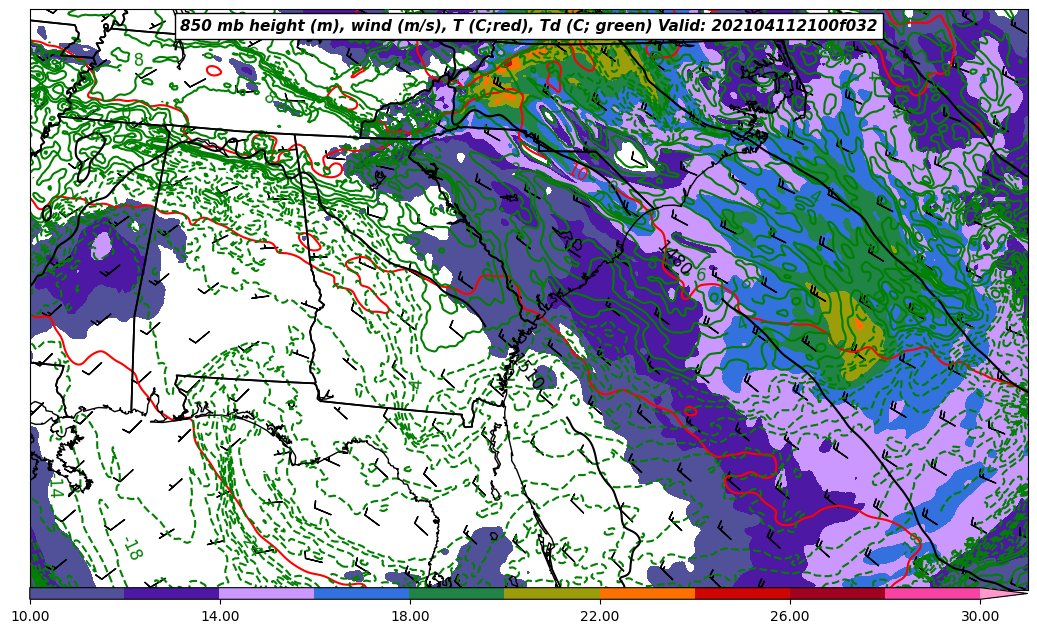Screen dimensions: 1037x633
Task: Select the green 18–20 colorbar segment
Action: pyautogui.click(x=457, y=593)
